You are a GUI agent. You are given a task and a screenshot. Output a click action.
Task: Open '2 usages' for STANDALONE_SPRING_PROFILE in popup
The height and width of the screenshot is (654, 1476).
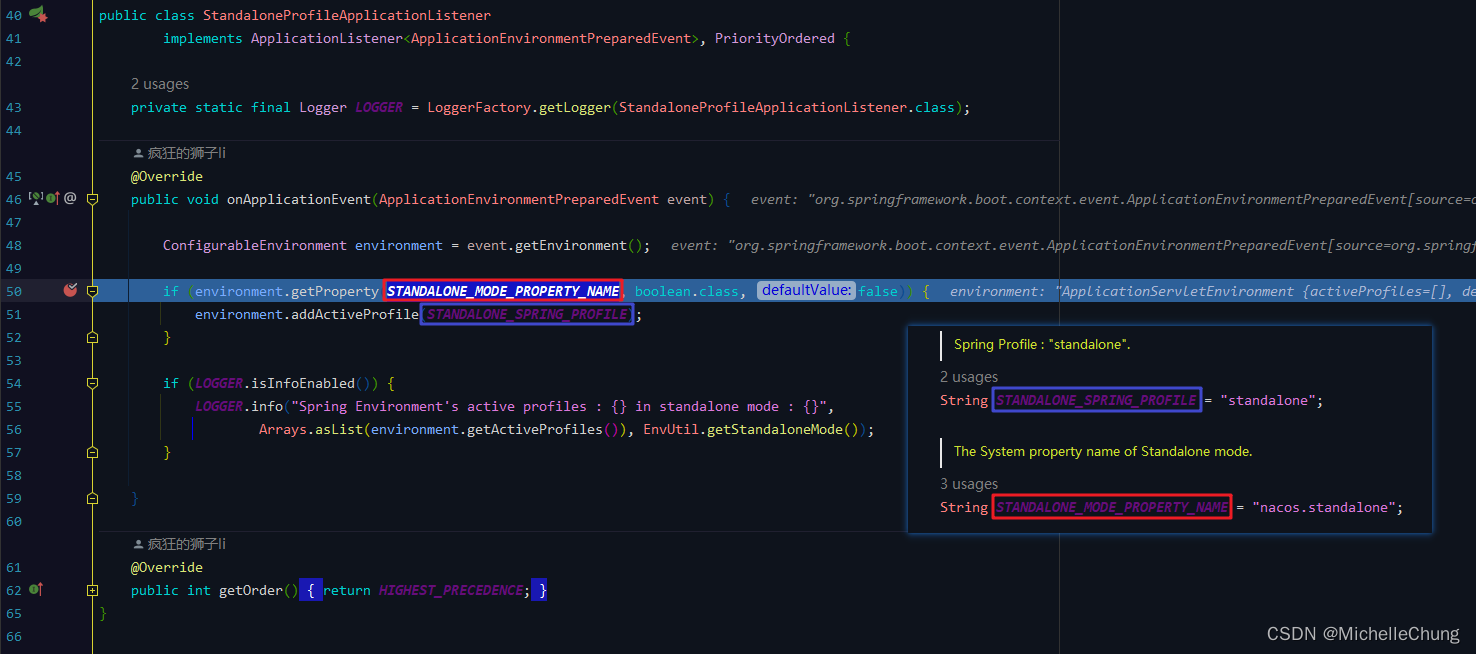click(969, 377)
